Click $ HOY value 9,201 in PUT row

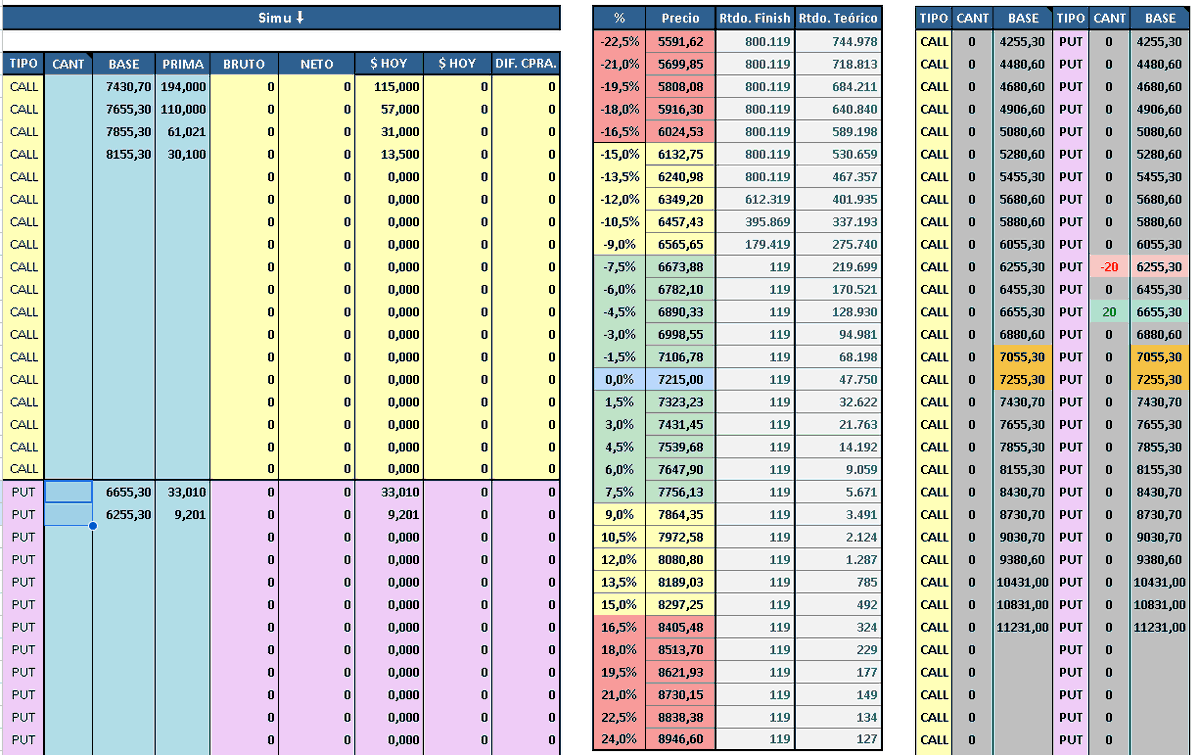coord(388,514)
